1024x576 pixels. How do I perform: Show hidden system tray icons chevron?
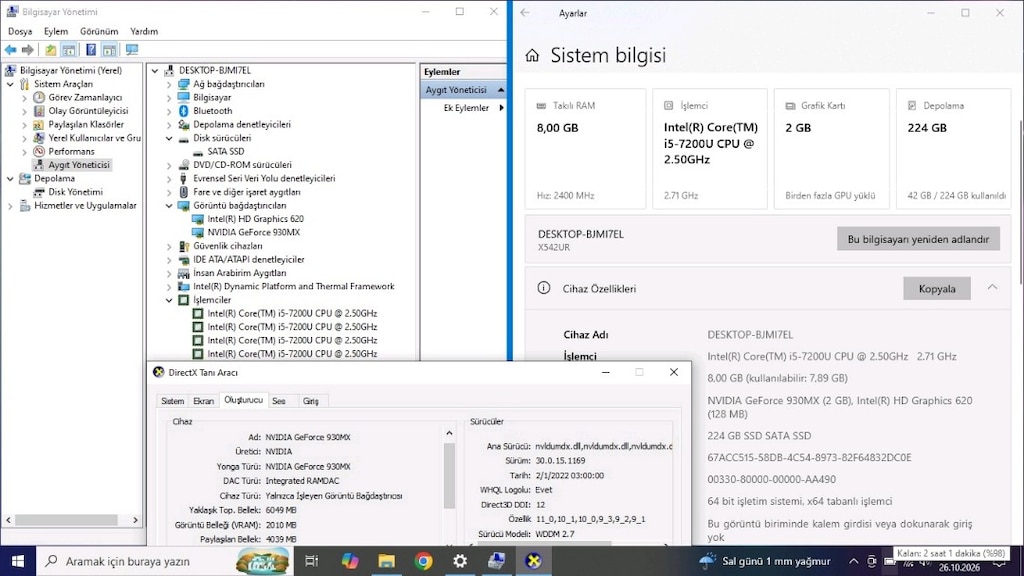(853, 561)
